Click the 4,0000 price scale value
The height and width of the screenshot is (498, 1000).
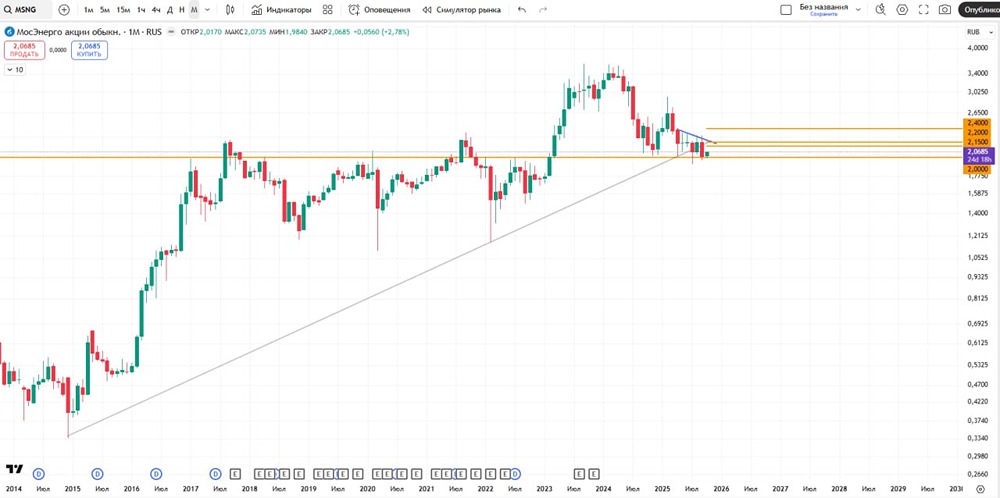pos(977,48)
